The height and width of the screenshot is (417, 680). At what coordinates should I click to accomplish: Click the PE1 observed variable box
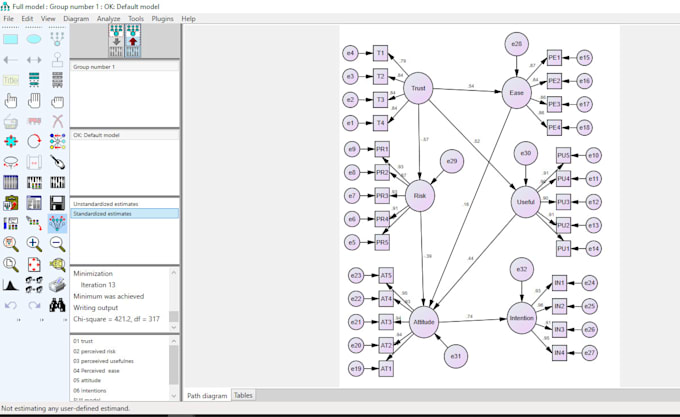(x=554, y=58)
